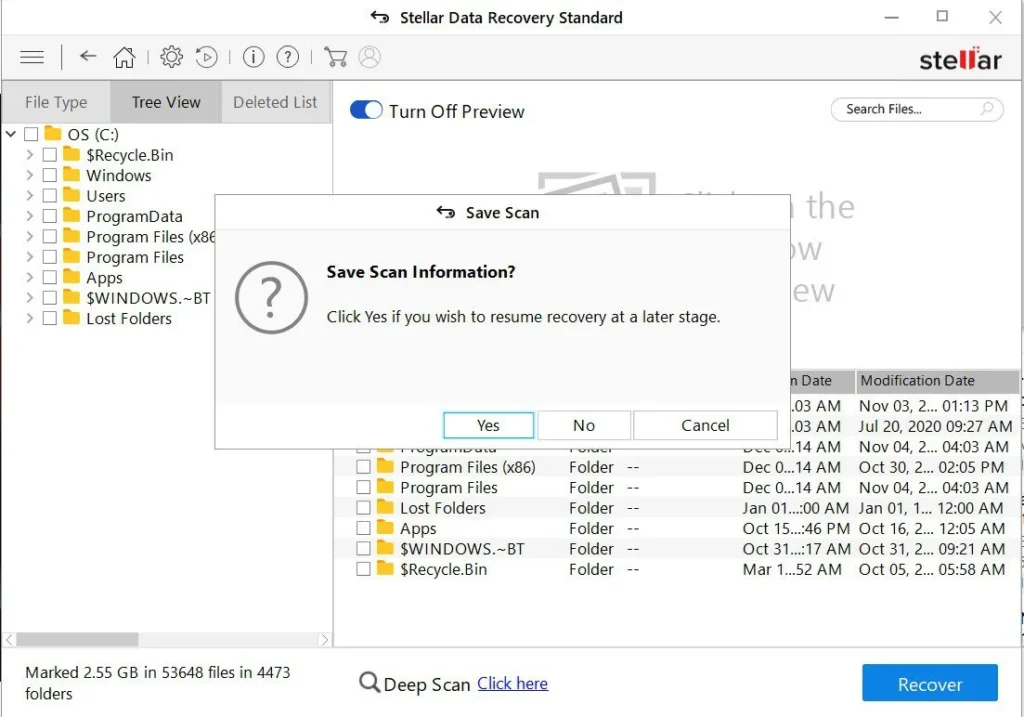Screen dimensions: 1024x717
Task: Click the Windows folder icon in tree
Action: (72, 175)
